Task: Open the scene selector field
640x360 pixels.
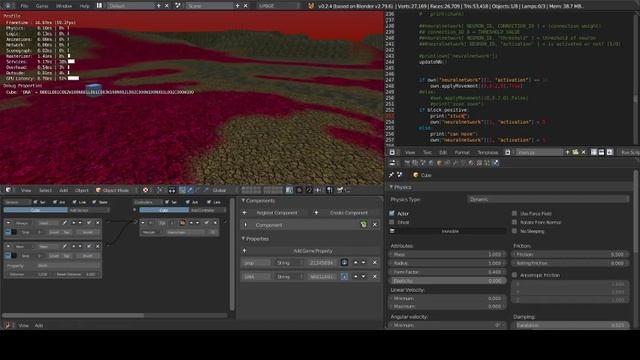Action: coord(209,6)
